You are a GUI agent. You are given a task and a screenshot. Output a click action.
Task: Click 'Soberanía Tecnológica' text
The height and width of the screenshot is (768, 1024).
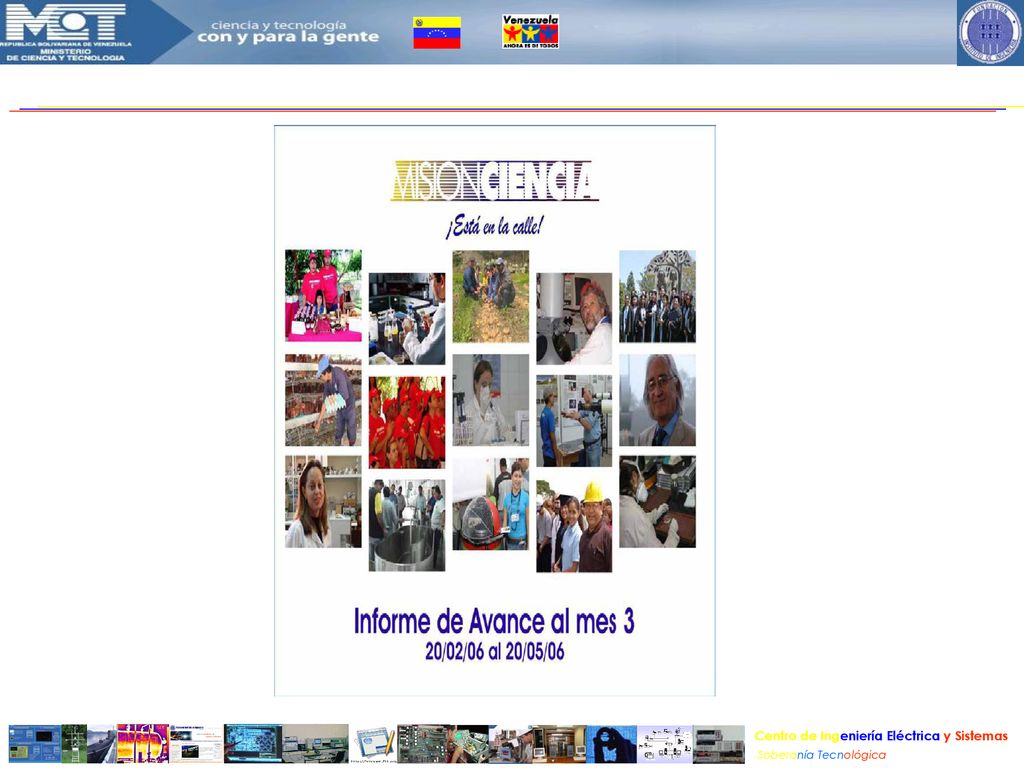coord(821,755)
